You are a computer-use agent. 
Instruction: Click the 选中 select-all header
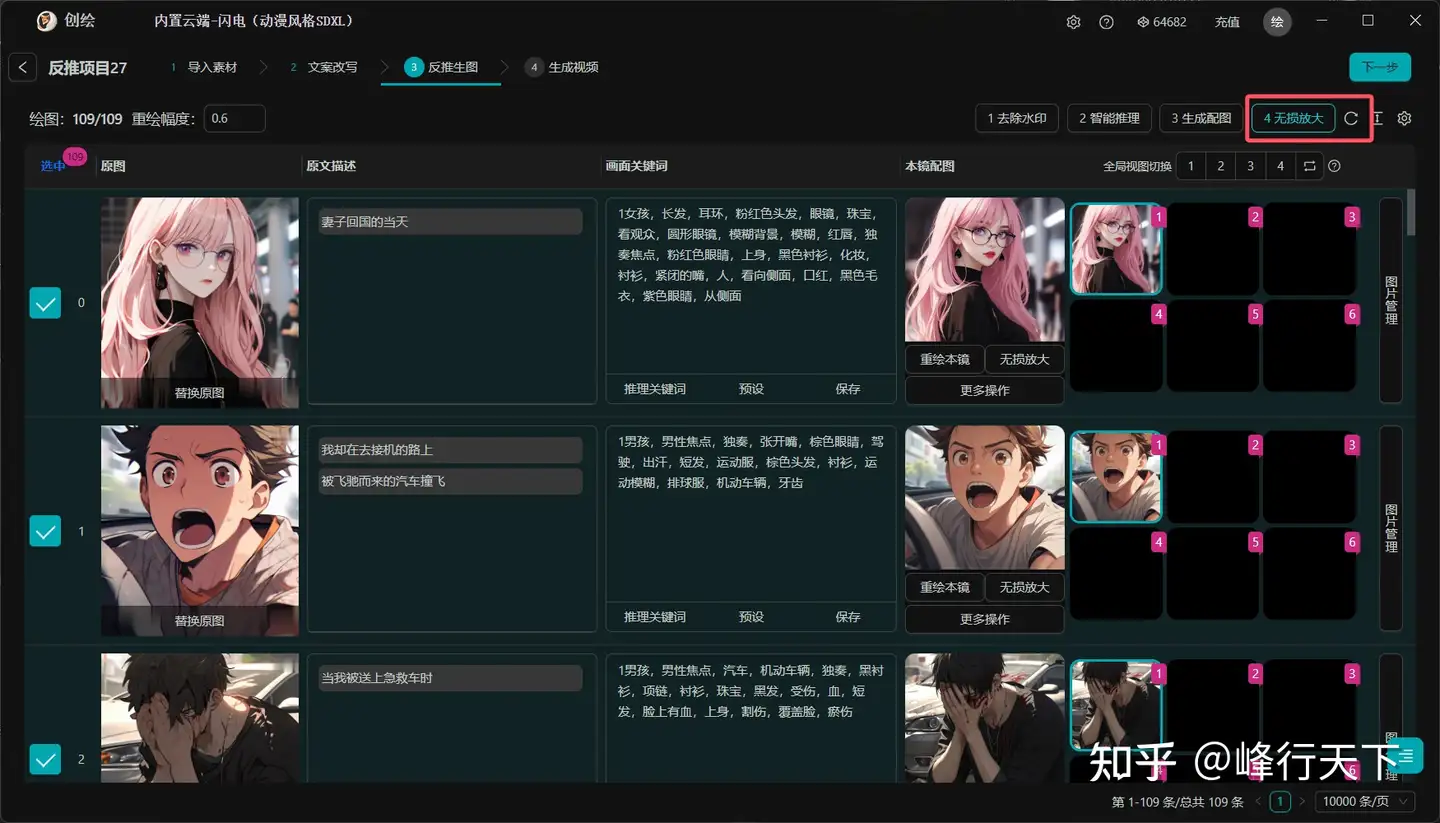point(52,166)
